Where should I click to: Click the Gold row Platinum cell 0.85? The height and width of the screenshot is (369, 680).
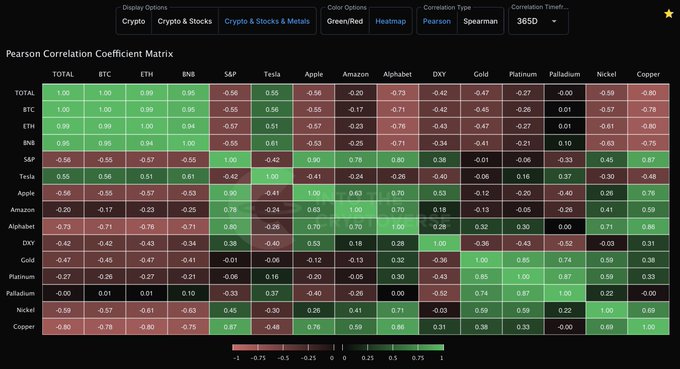click(x=523, y=260)
